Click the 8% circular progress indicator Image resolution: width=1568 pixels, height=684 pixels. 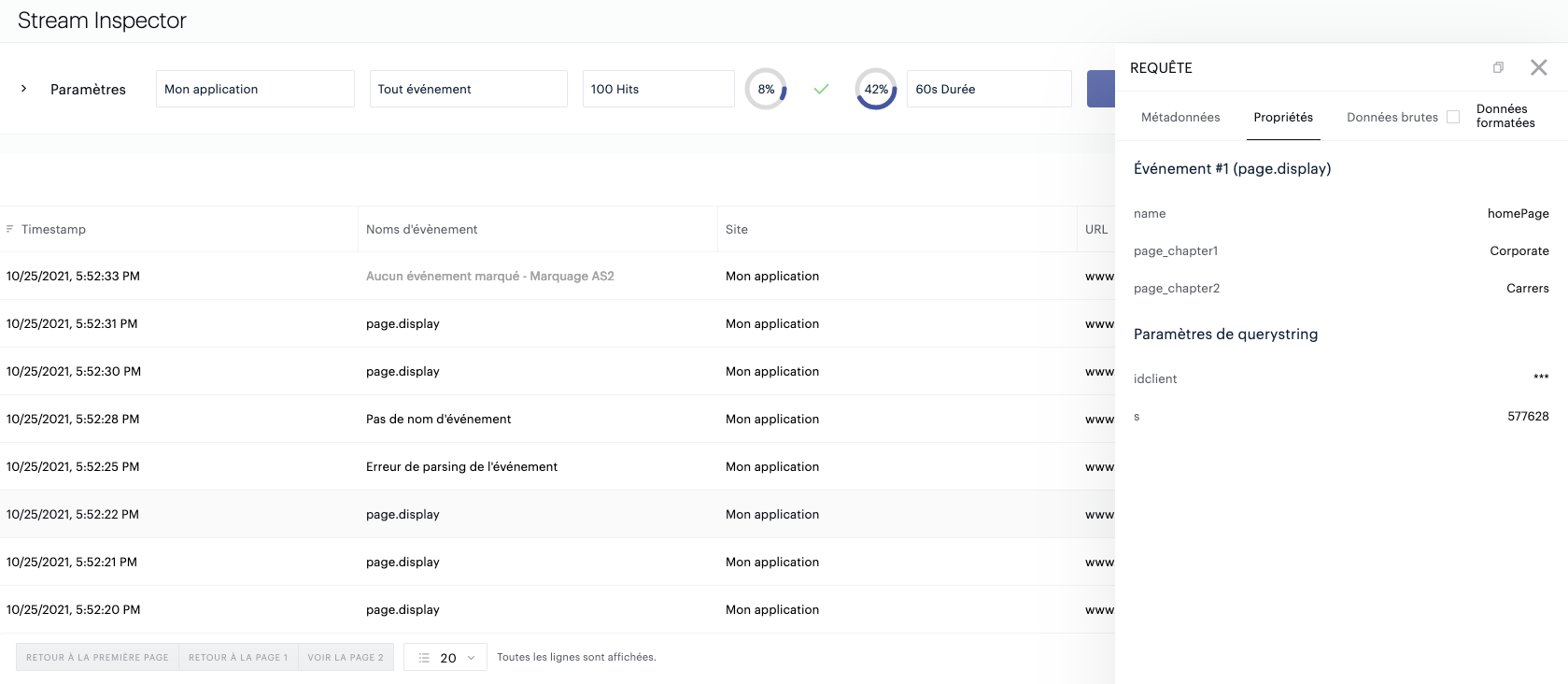[766, 90]
